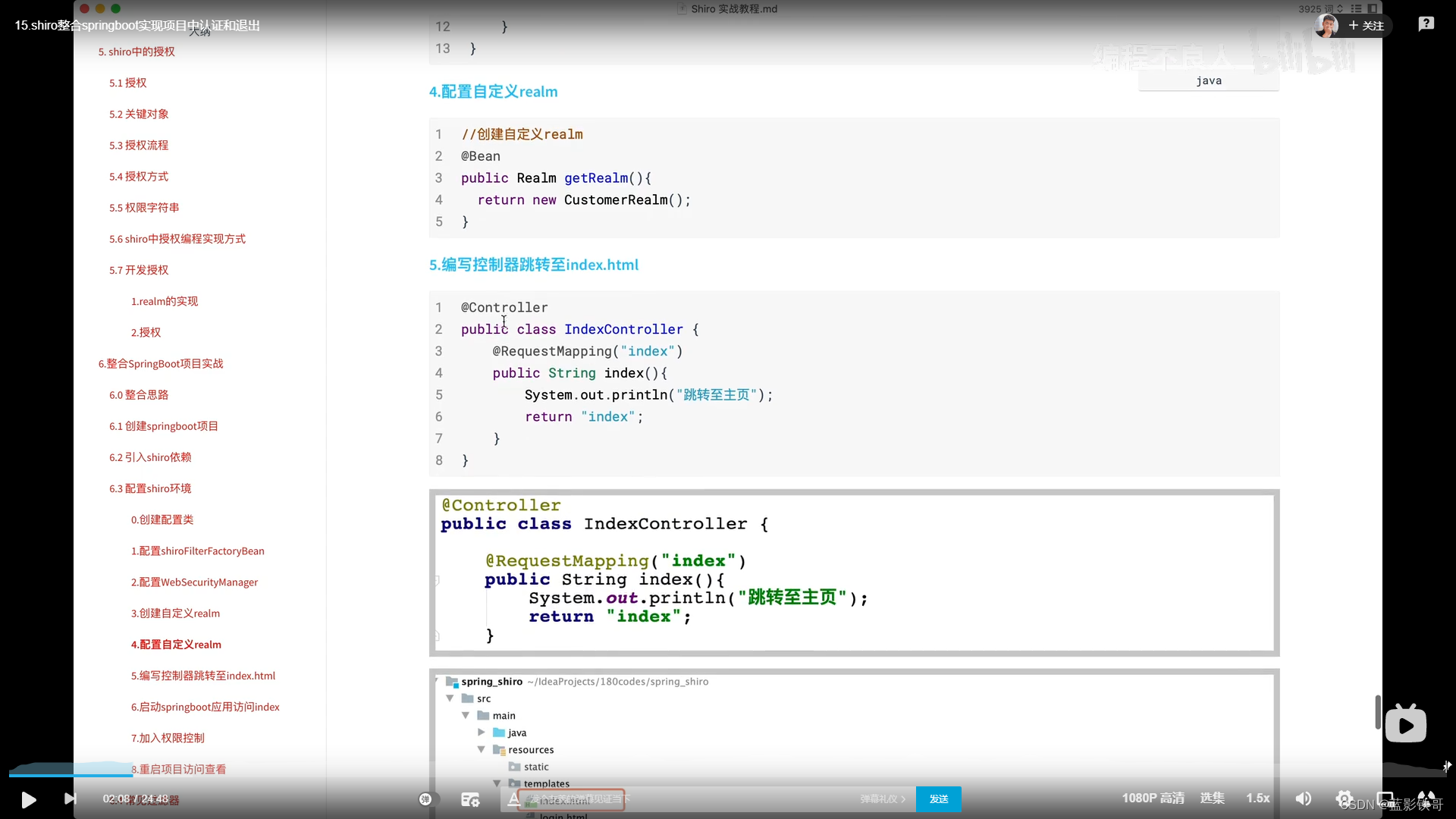
Task: Toggle the outline list view icon
Action: pos(1356,9)
